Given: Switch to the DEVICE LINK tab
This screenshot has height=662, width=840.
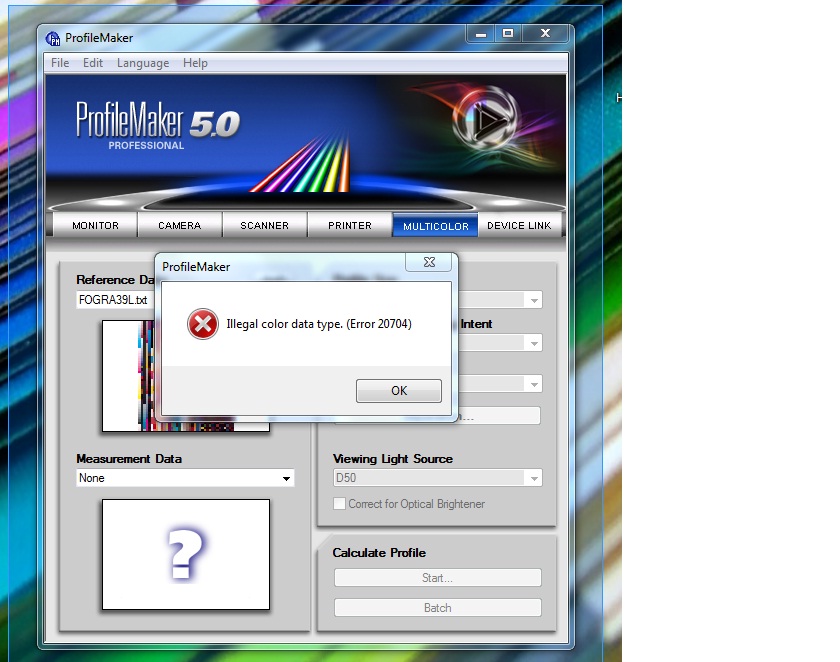Looking at the screenshot, I should (519, 225).
